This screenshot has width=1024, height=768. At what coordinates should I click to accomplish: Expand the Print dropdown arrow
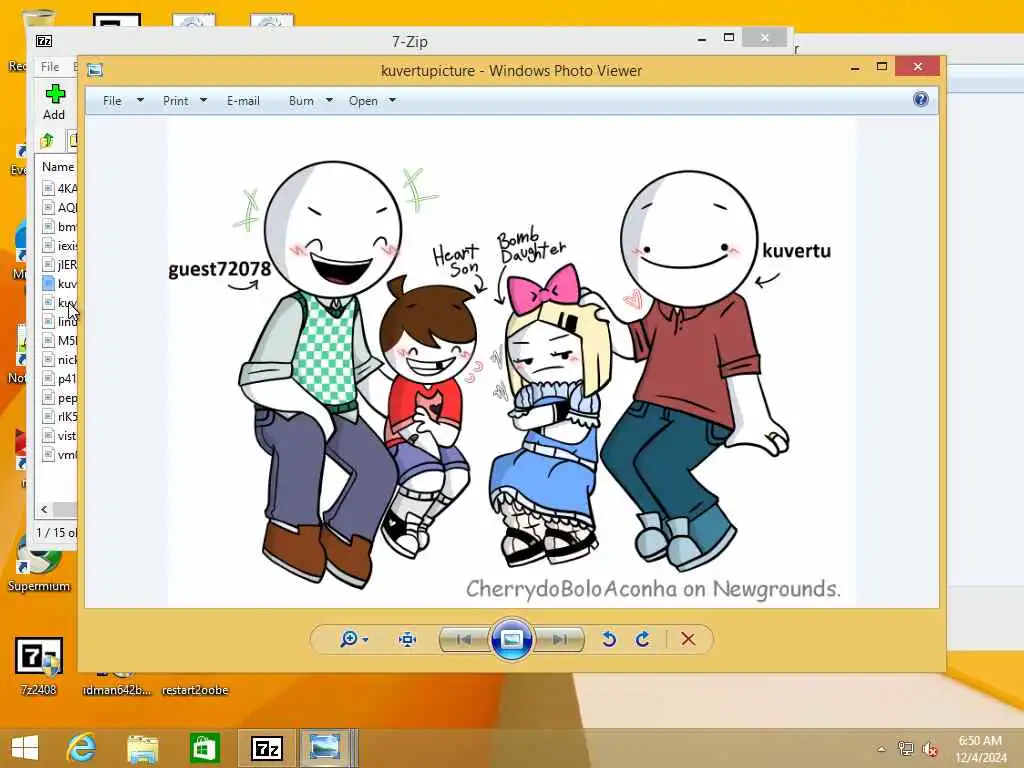(204, 101)
